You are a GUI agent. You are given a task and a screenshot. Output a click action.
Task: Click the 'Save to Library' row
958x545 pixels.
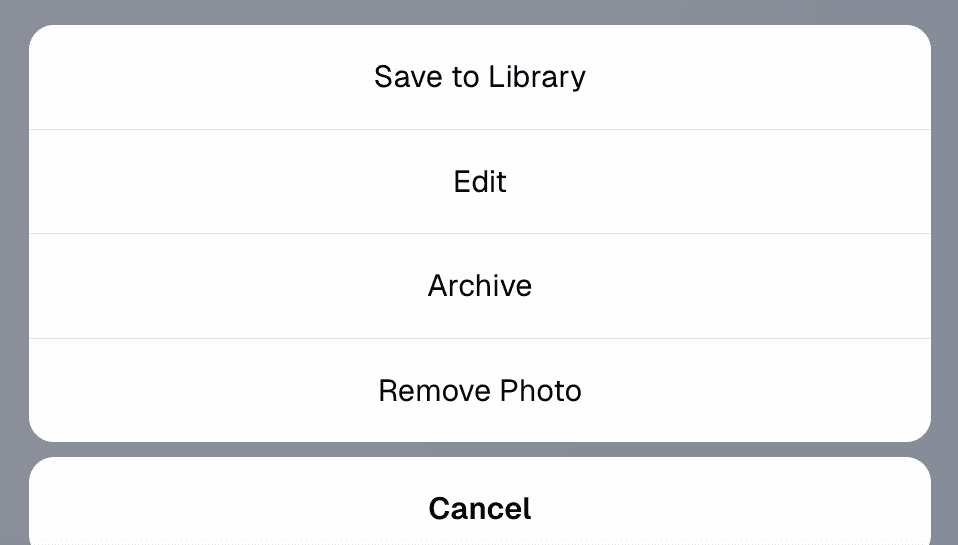[480, 77]
